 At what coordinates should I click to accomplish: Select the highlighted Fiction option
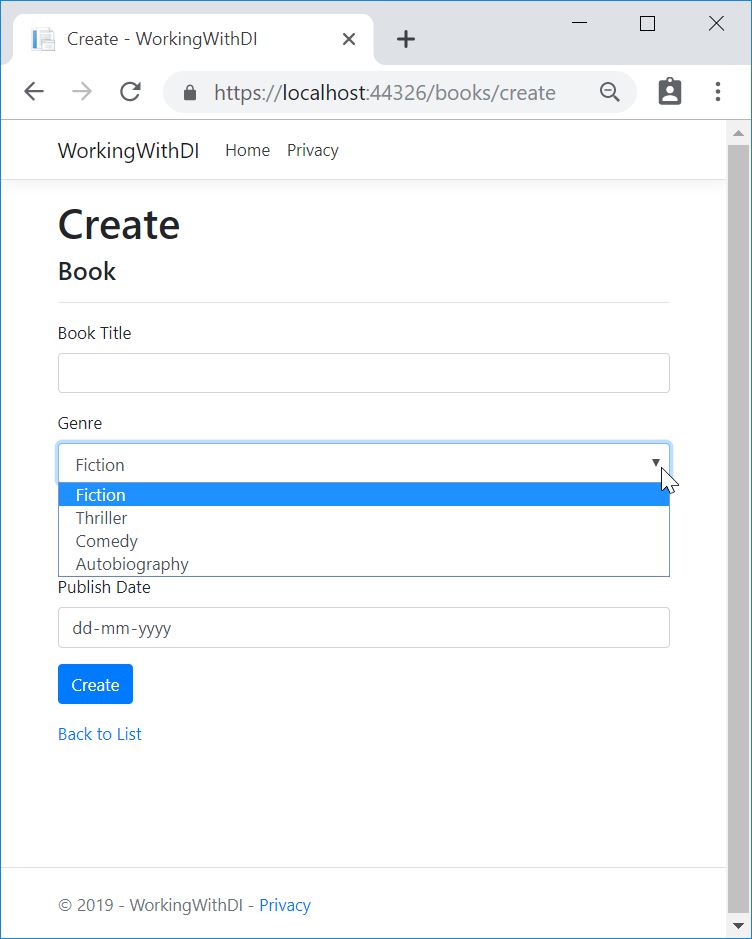click(x=100, y=495)
